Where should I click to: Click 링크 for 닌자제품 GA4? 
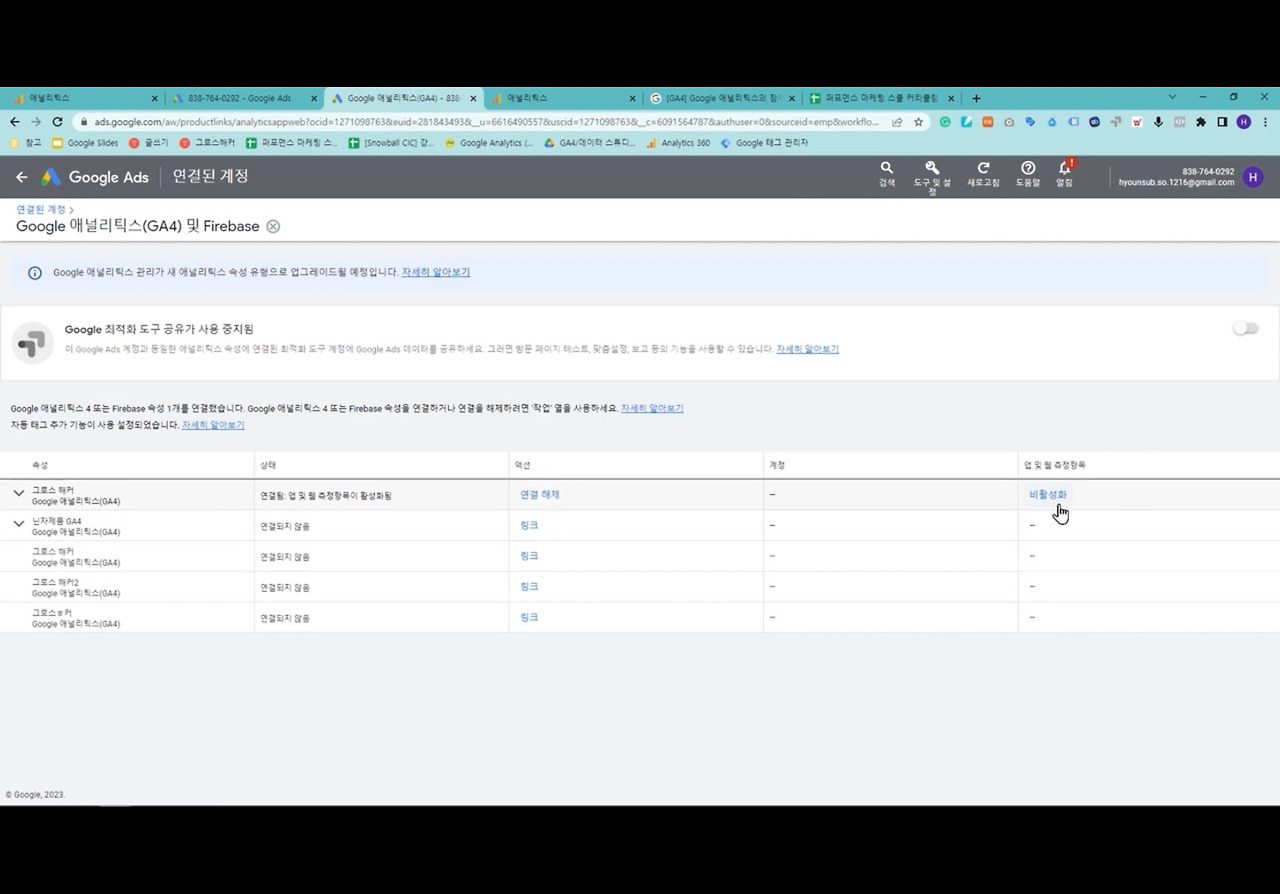pyautogui.click(x=529, y=525)
